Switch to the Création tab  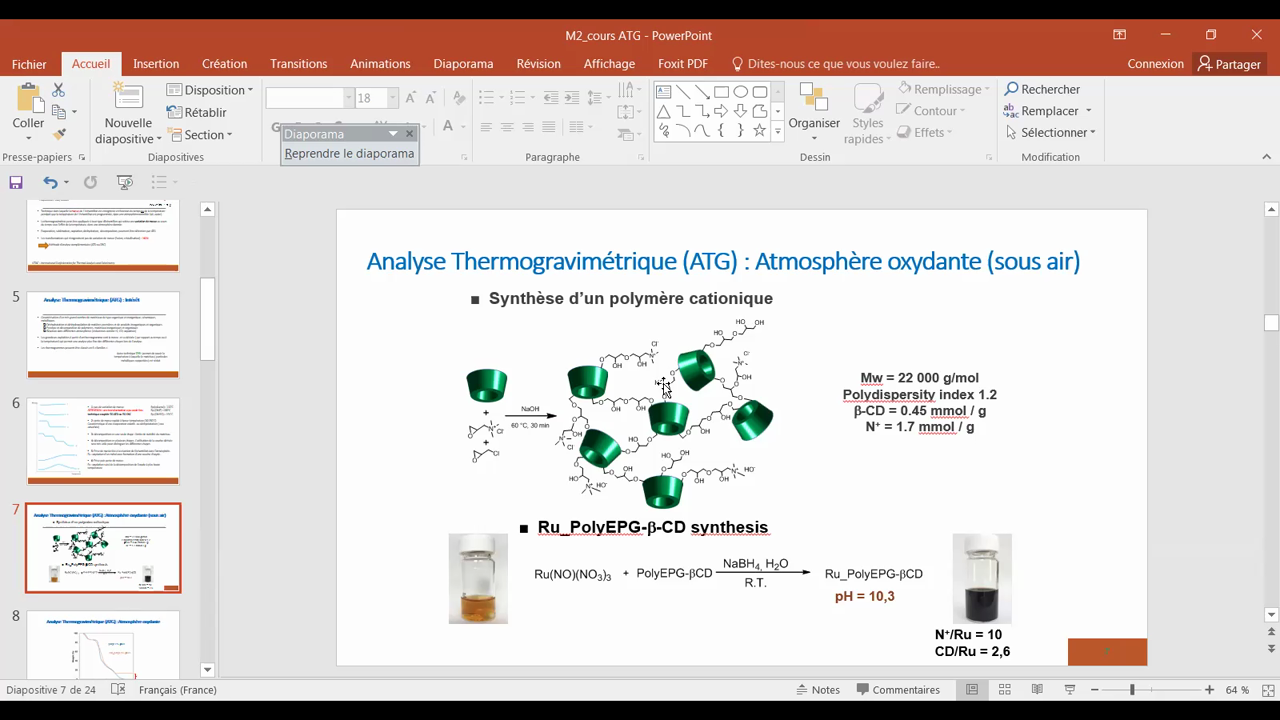[x=224, y=64]
